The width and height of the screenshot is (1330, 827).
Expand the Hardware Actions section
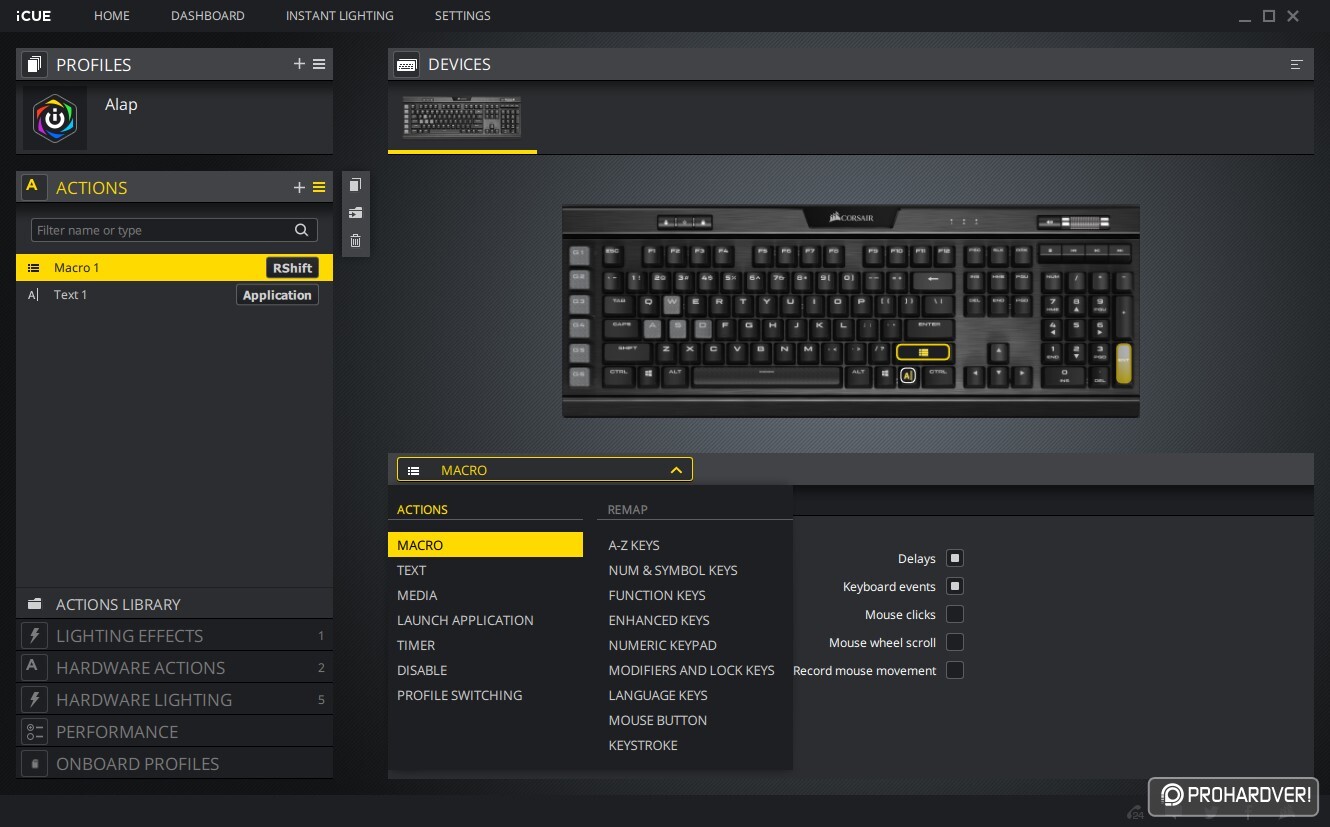(x=174, y=668)
